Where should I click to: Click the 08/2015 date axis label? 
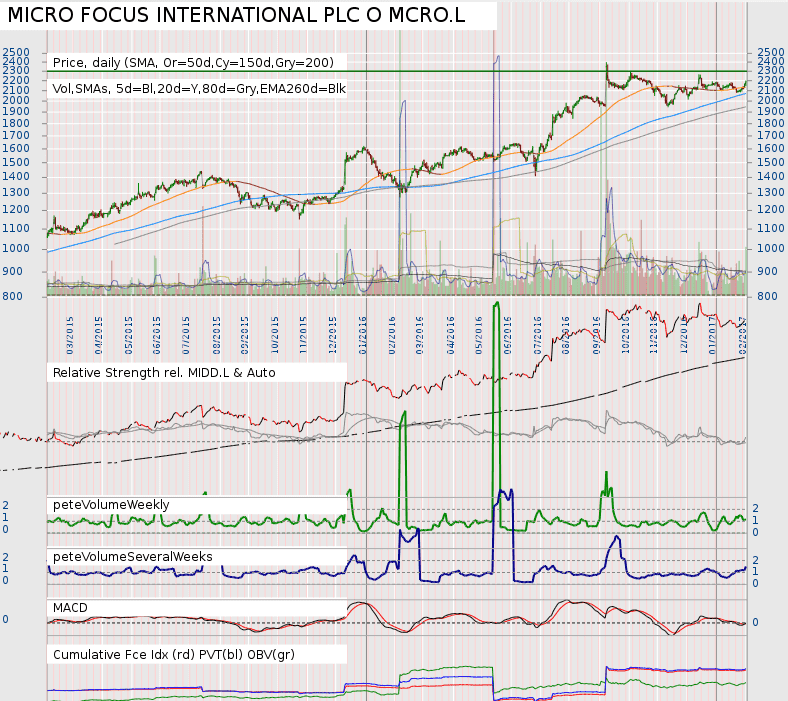[217, 335]
